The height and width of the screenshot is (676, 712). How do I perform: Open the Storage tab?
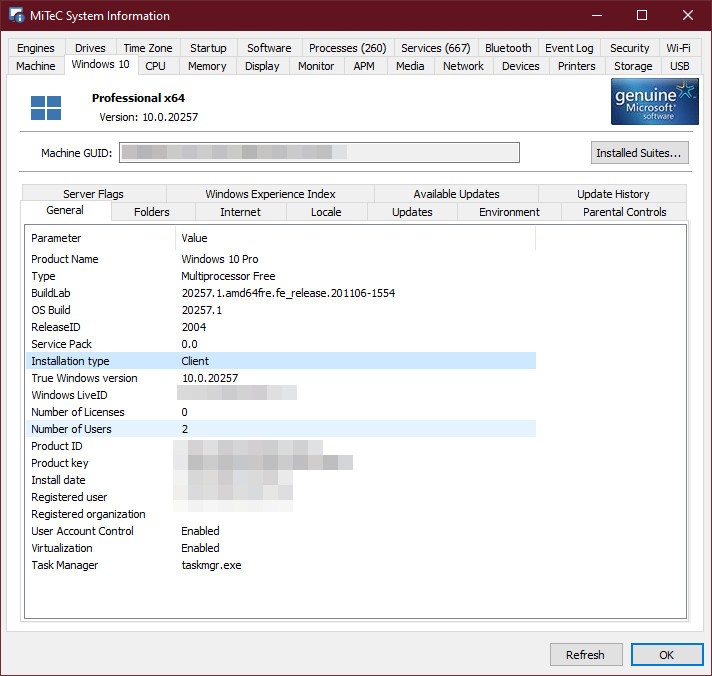tap(633, 66)
